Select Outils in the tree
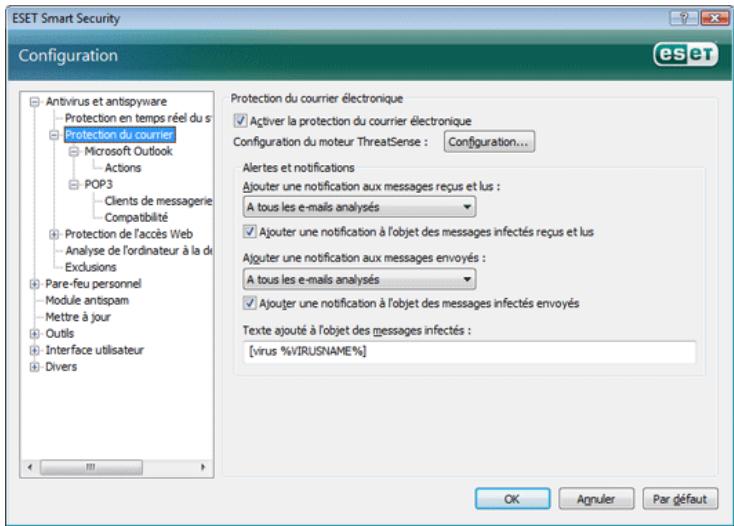This screenshot has width=734, height=526. pyautogui.click(x=59, y=334)
